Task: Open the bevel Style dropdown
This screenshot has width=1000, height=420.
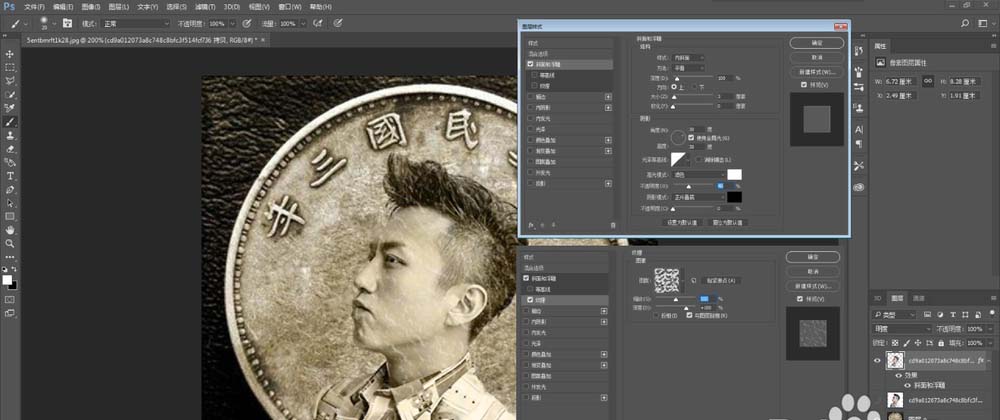Action: click(689, 57)
